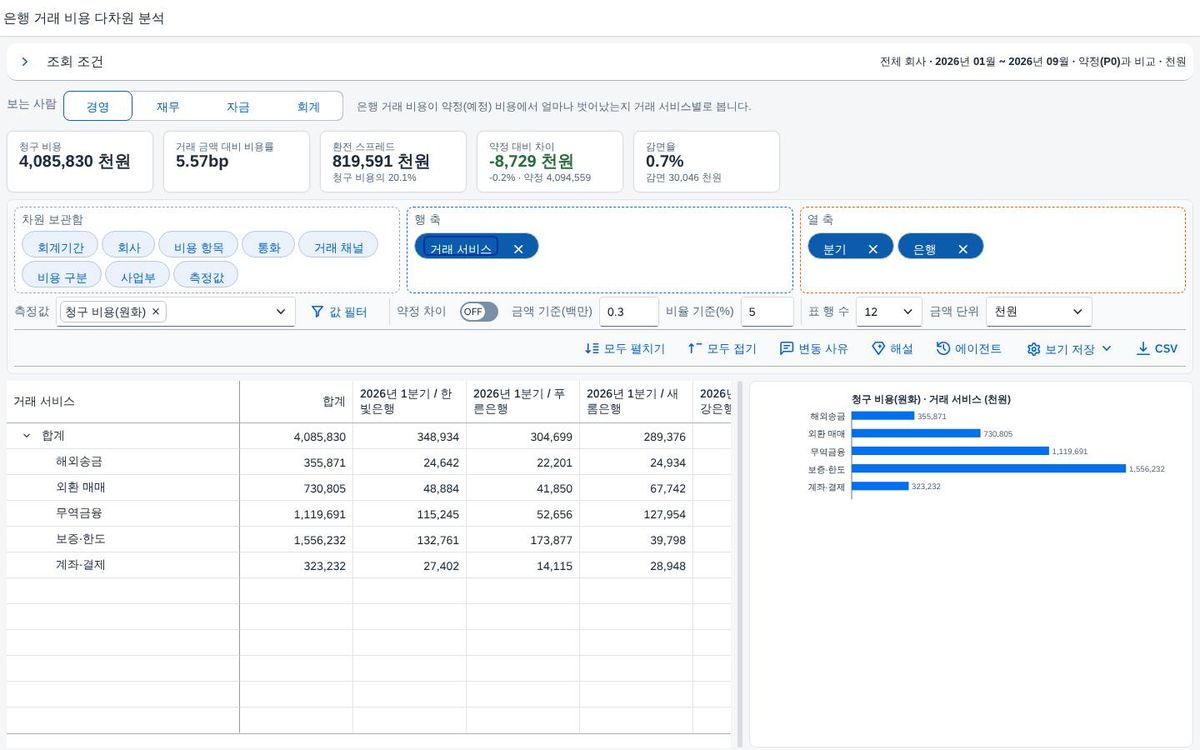
Task: Toggle the 약정 차이 switch
Action: 479,312
